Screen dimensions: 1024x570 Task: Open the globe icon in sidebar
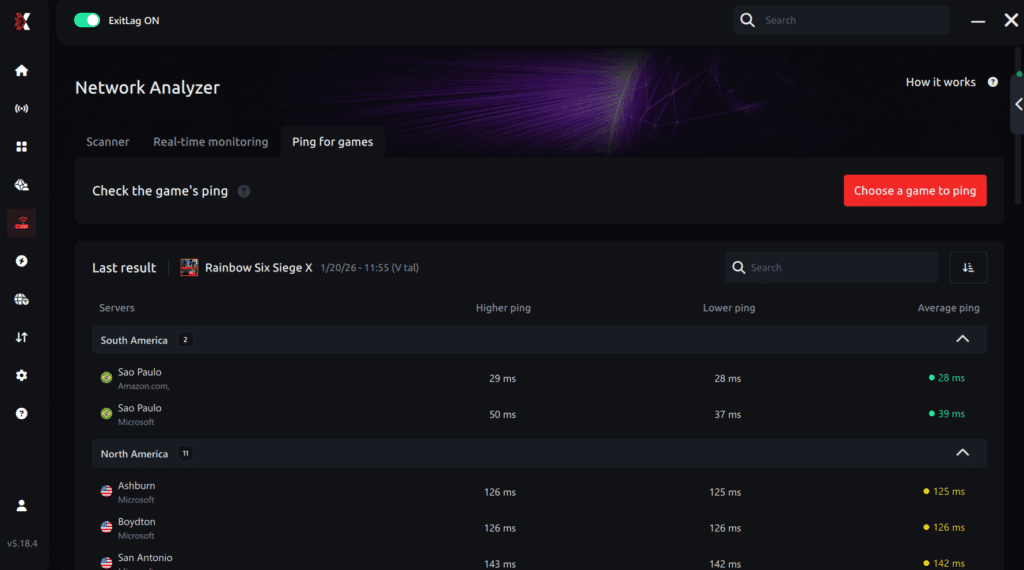coord(22,299)
